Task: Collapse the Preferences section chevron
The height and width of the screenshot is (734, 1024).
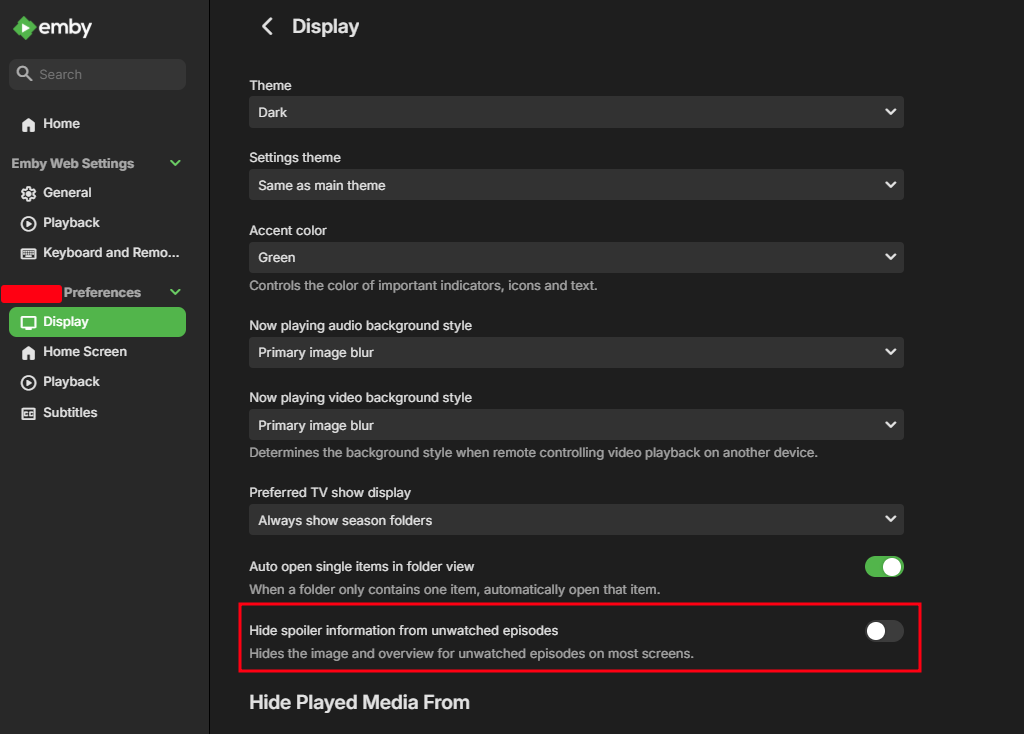Action: 176,292
